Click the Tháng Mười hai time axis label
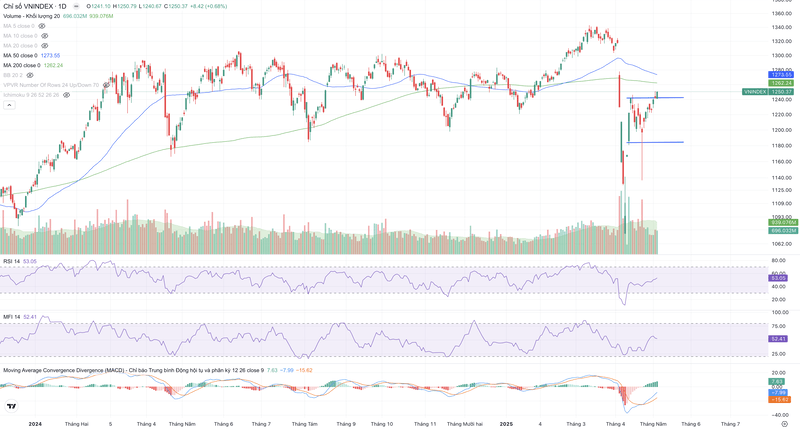Screen dimensions: 800x429 click(x=464, y=424)
